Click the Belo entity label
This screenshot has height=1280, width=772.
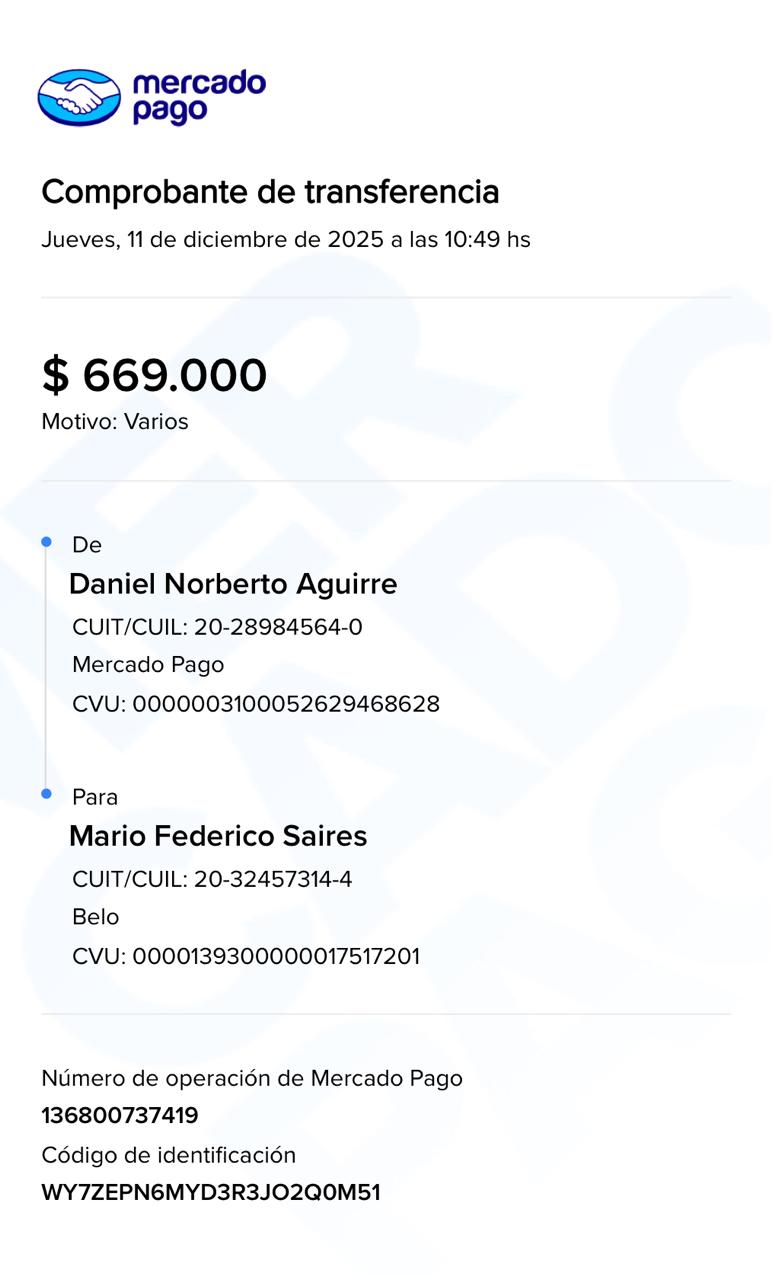(96, 917)
